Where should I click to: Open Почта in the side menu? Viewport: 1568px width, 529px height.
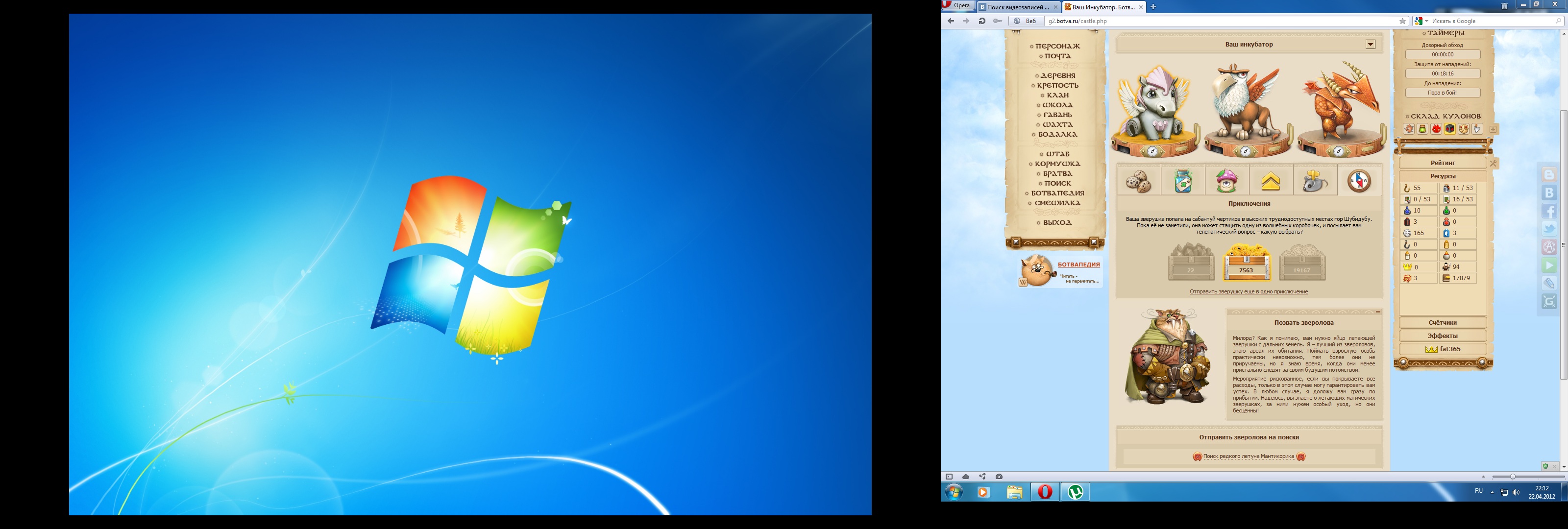pos(1058,56)
